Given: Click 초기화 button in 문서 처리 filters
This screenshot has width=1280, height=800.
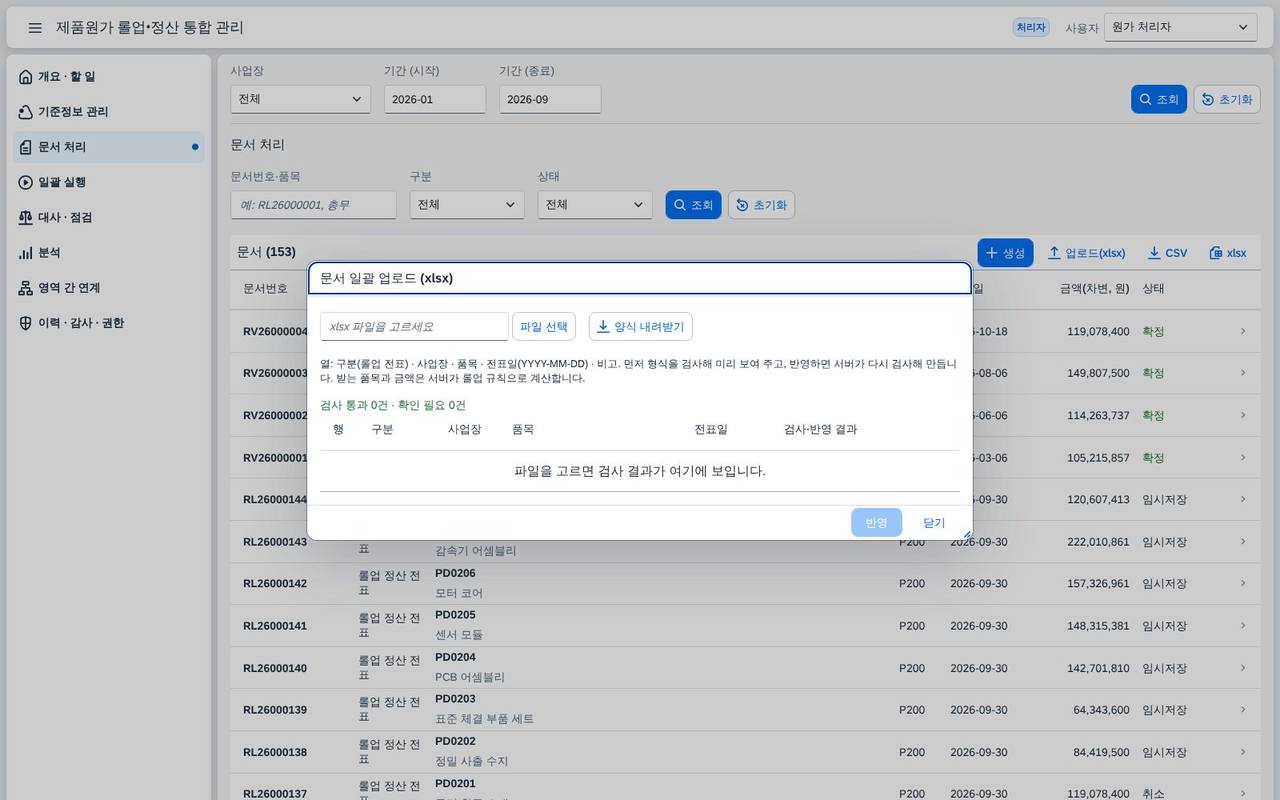Looking at the screenshot, I should (x=761, y=205).
